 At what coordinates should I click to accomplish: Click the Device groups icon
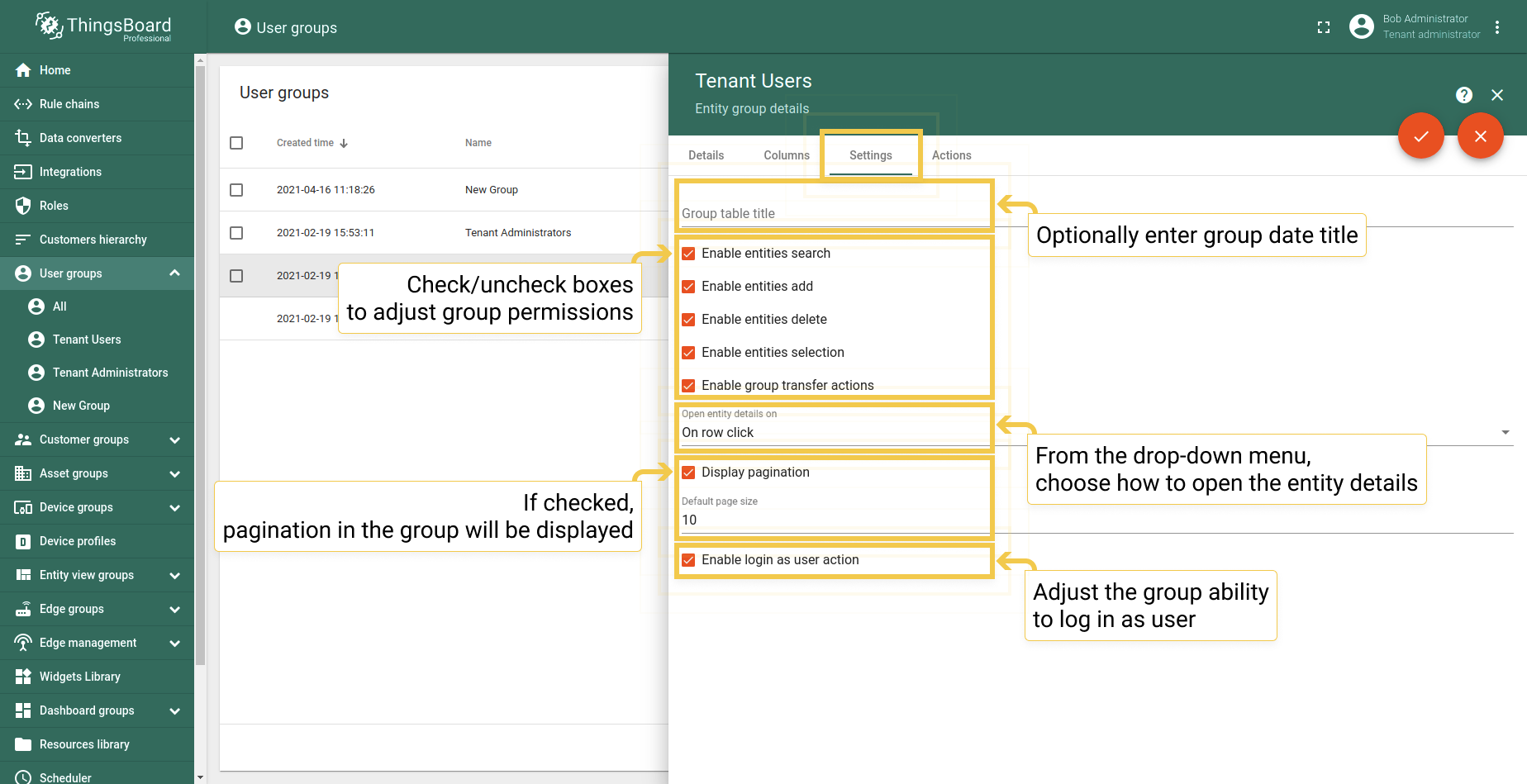[23, 507]
